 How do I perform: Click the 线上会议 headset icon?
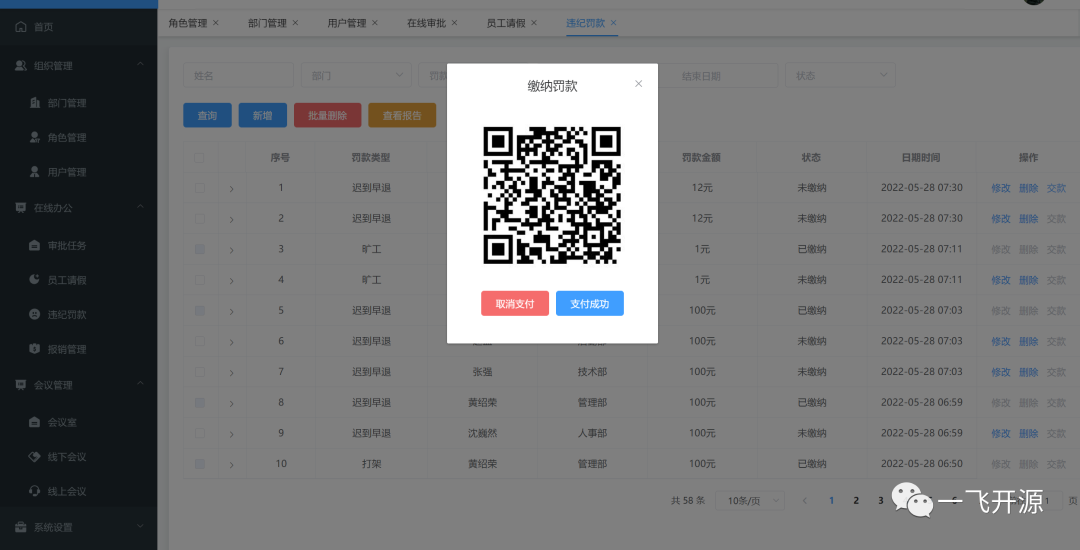click(x=35, y=491)
